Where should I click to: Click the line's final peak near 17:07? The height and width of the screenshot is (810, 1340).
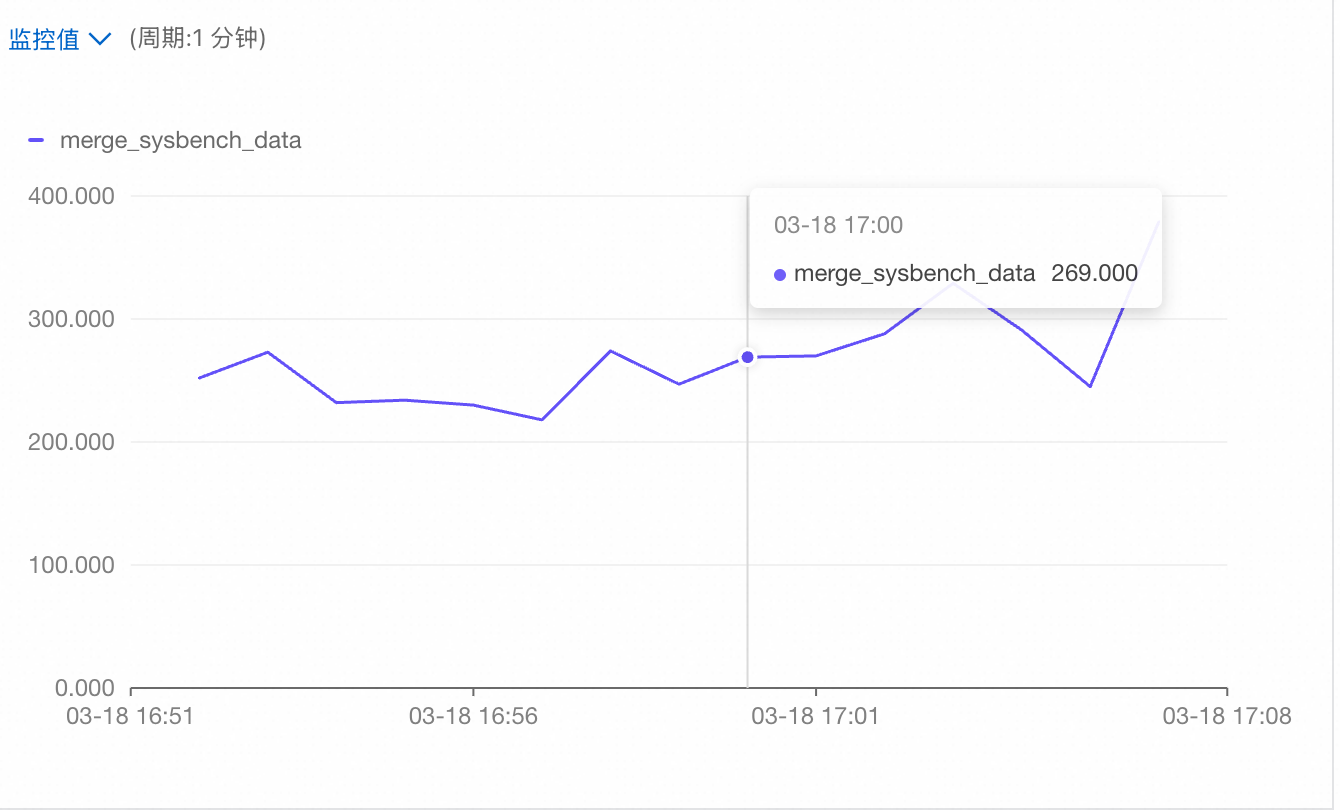[1159, 221]
